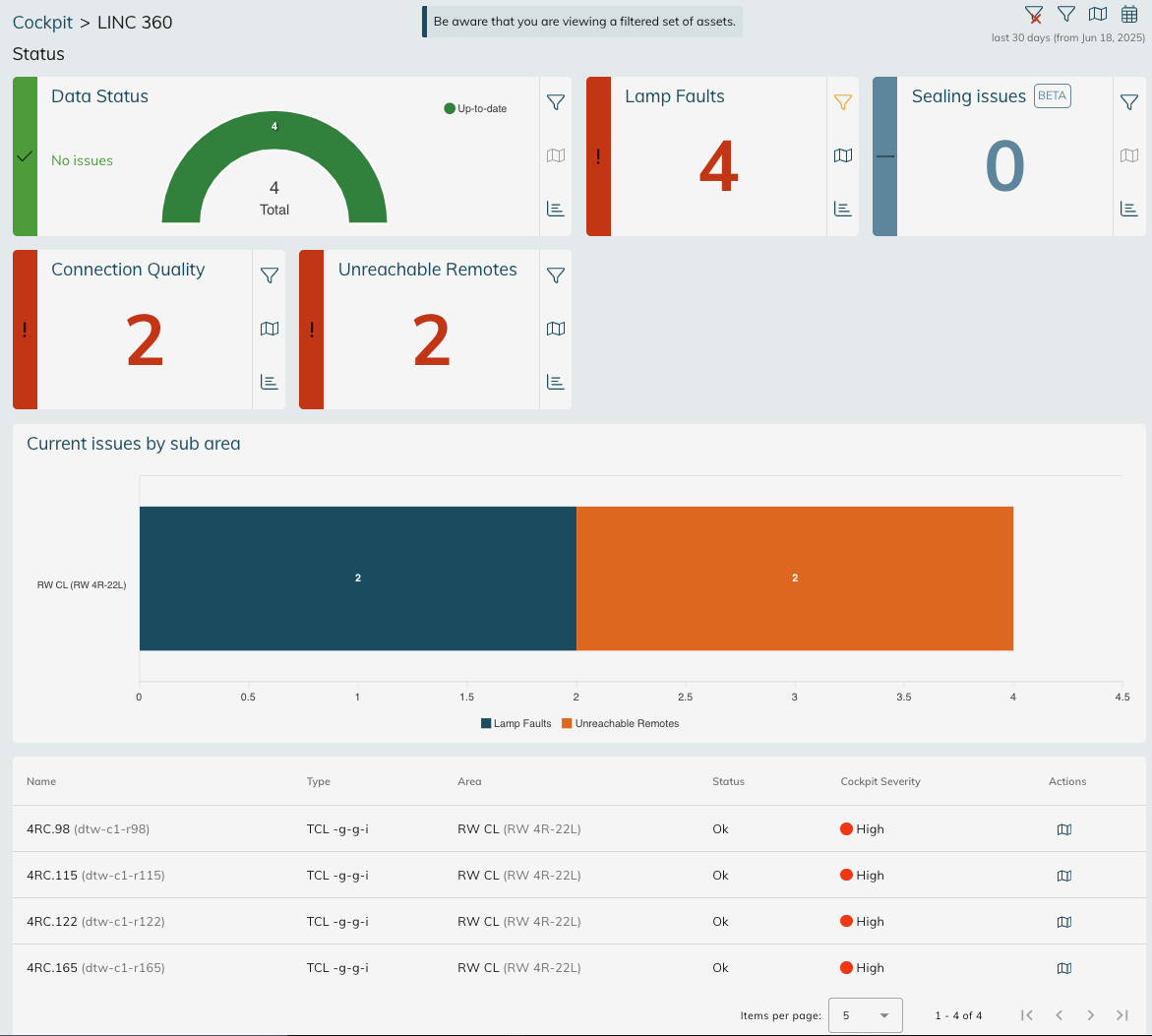Open the chart icon on Data Status card
Image resolution: width=1152 pixels, height=1036 pixels.
(x=556, y=209)
